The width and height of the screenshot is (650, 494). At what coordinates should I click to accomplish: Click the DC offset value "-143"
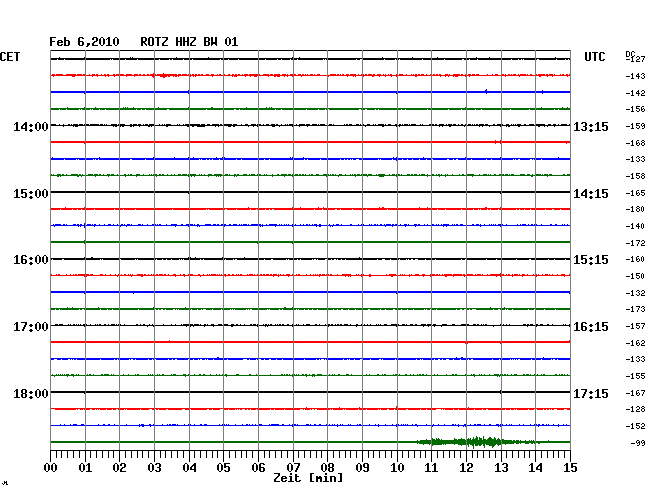coord(635,76)
